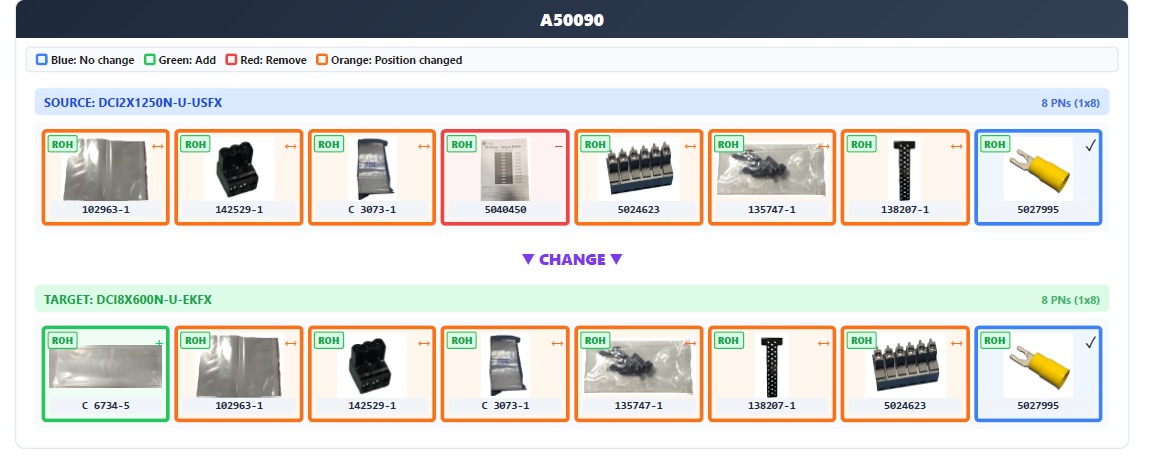Click the SOURCE: DCI2X1250N-U-USFX header

click(x=133, y=102)
